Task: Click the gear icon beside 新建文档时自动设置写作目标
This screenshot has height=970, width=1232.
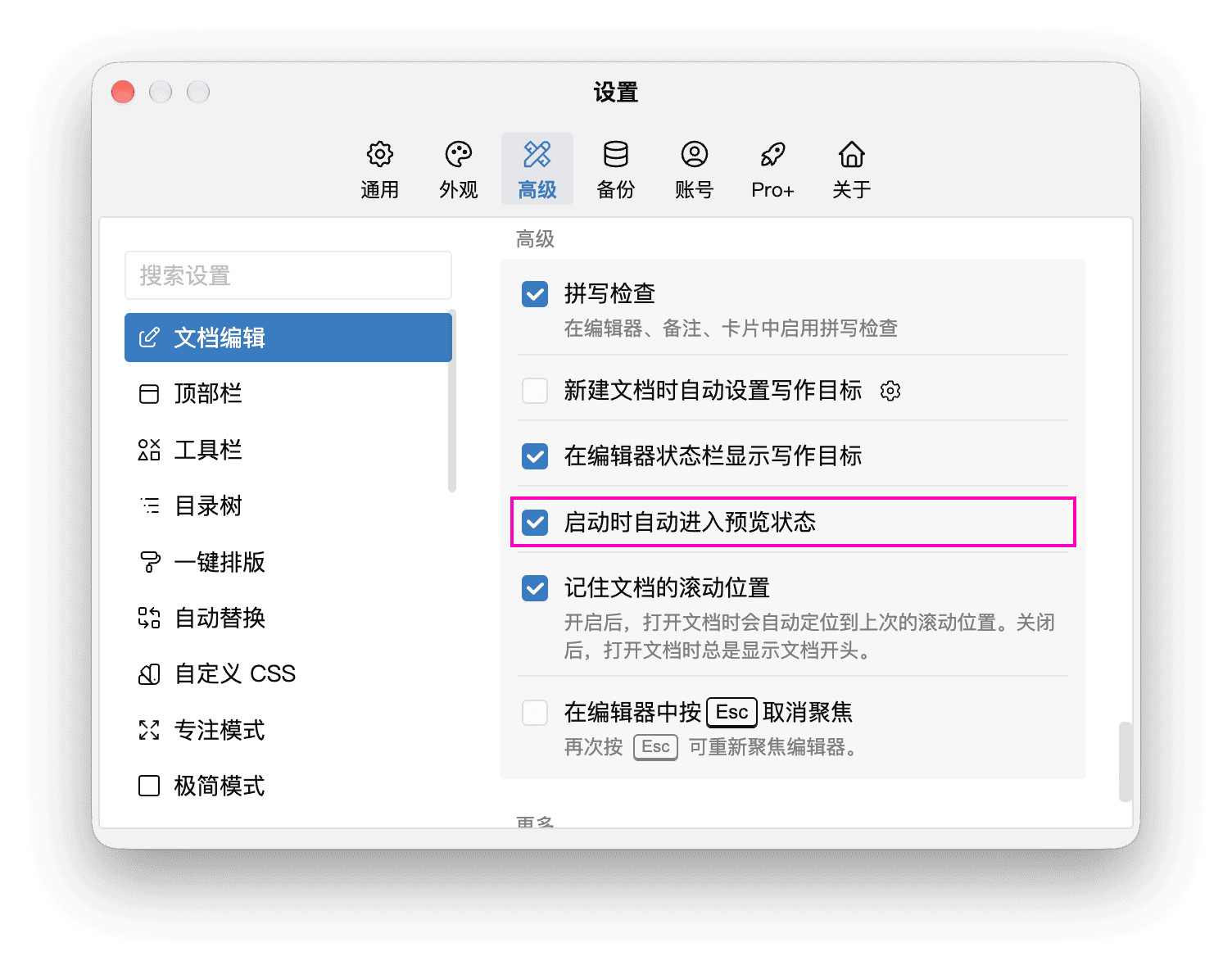Action: pyautogui.click(x=890, y=391)
